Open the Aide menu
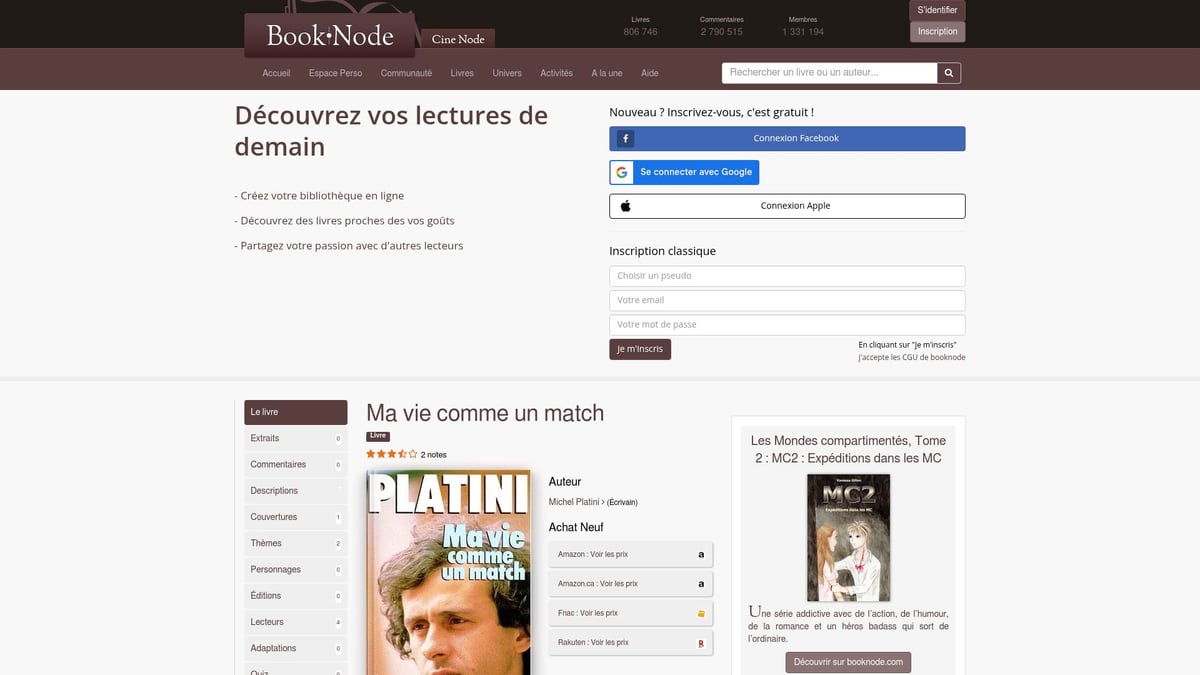The width and height of the screenshot is (1200, 675). tap(650, 73)
